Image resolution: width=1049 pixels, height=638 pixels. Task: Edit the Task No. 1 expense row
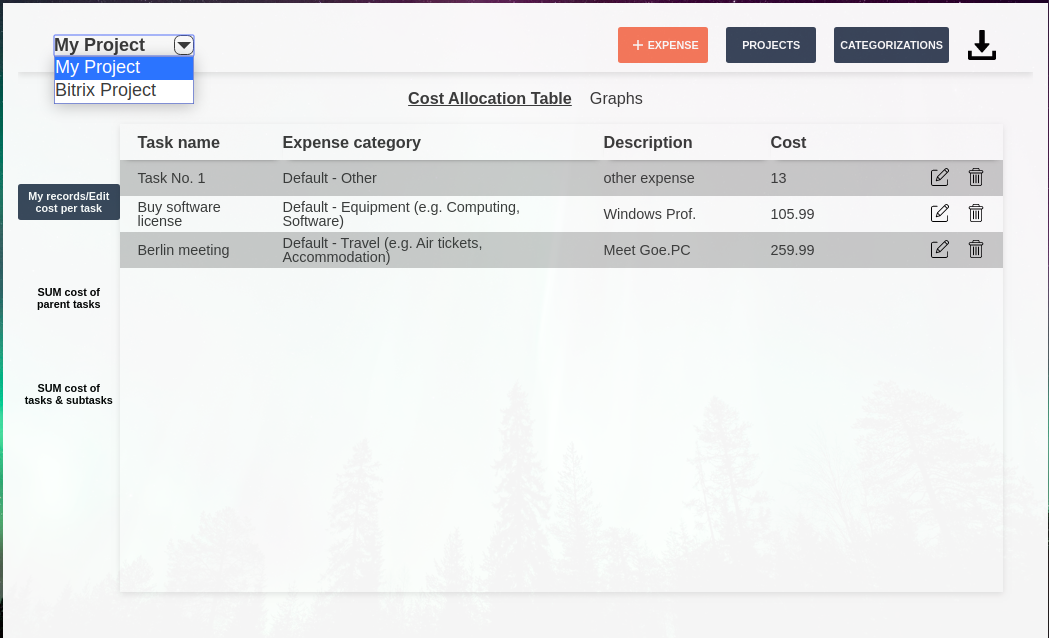pyautogui.click(x=940, y=178)
